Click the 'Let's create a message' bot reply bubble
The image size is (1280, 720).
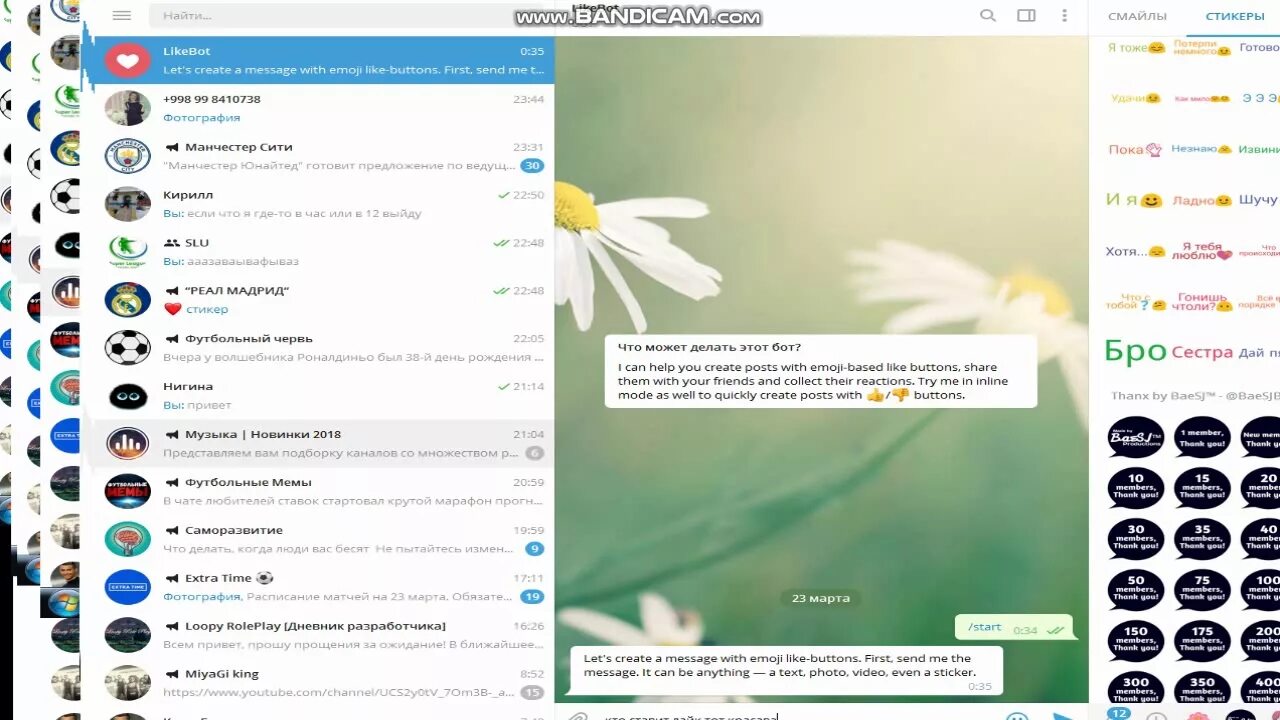pyautogui.click(x=787, y=671)
